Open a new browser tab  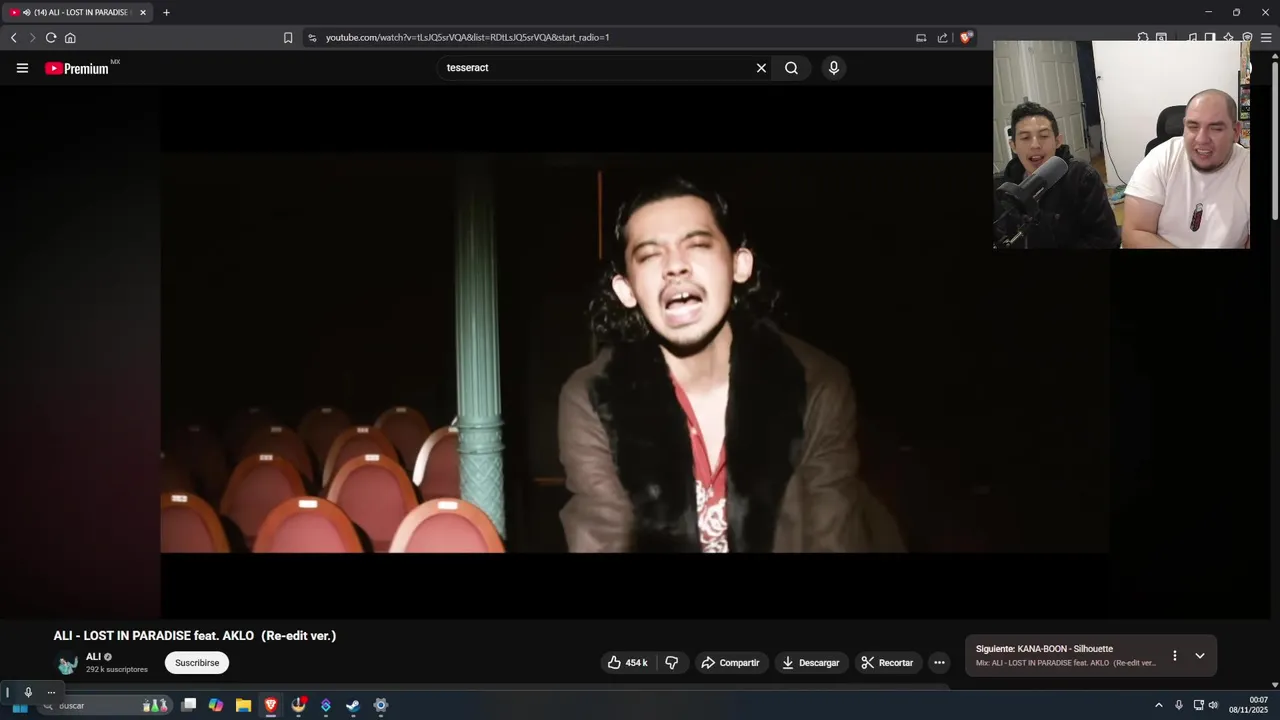point(166,13)
